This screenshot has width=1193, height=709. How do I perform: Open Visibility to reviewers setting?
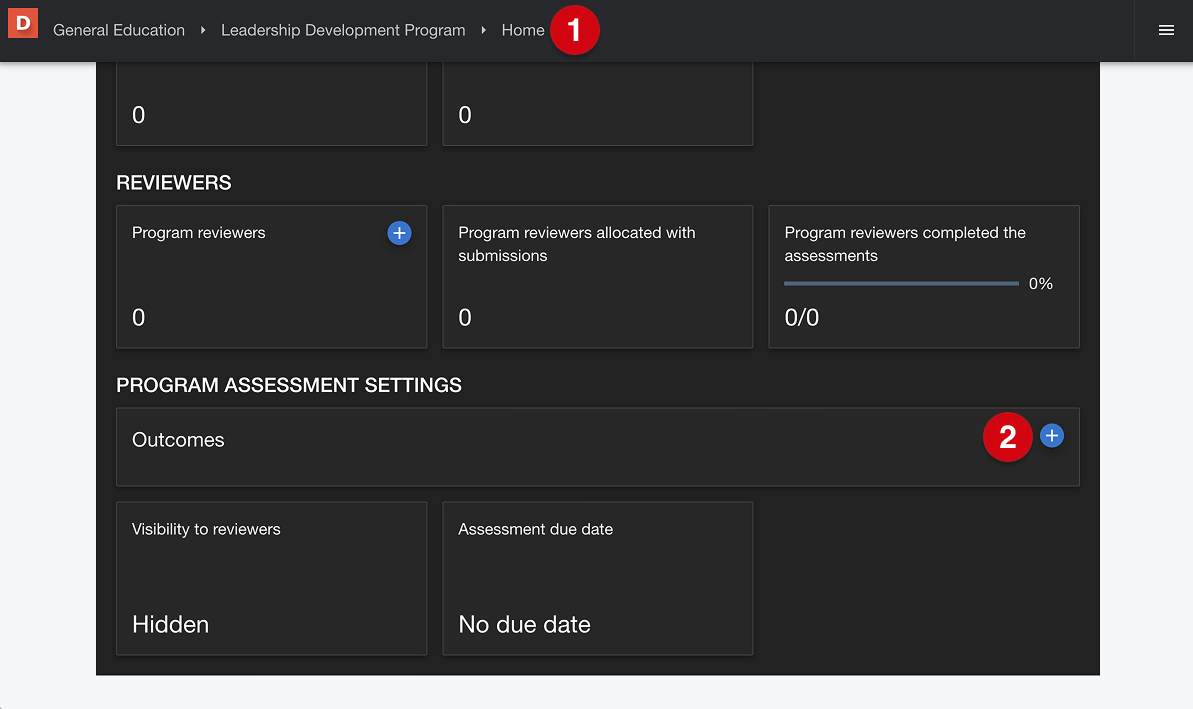tap(272, 578)
